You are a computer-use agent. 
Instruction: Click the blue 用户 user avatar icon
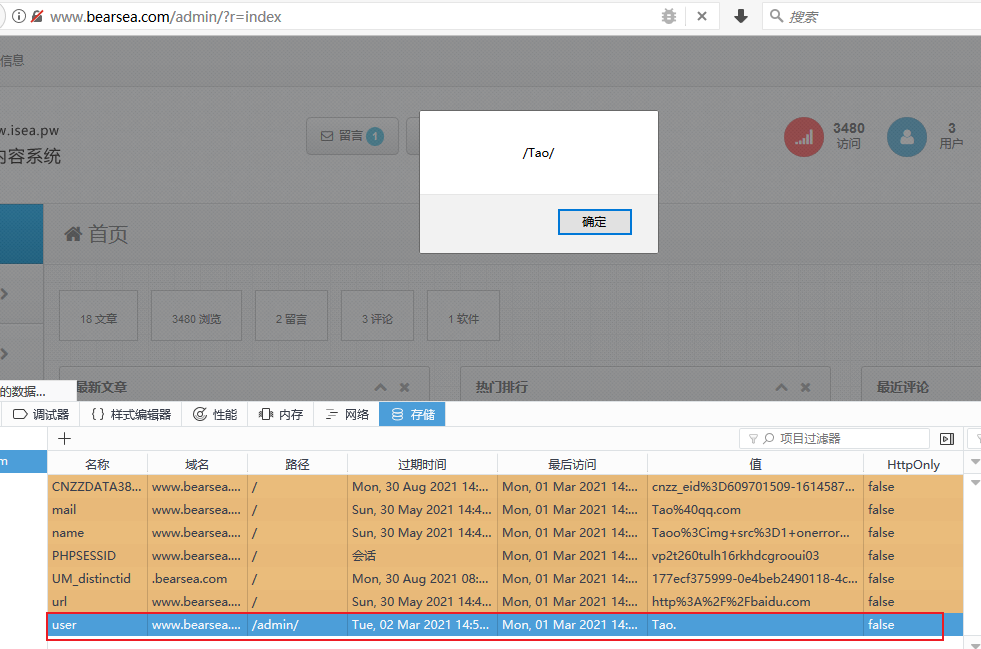[x=907, y=136]
